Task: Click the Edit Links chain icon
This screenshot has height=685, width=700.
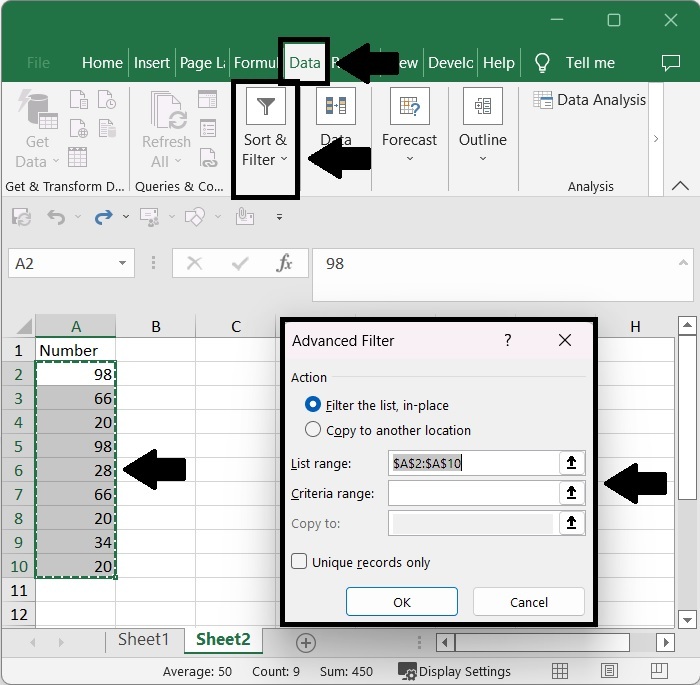Action: (208, 158)
